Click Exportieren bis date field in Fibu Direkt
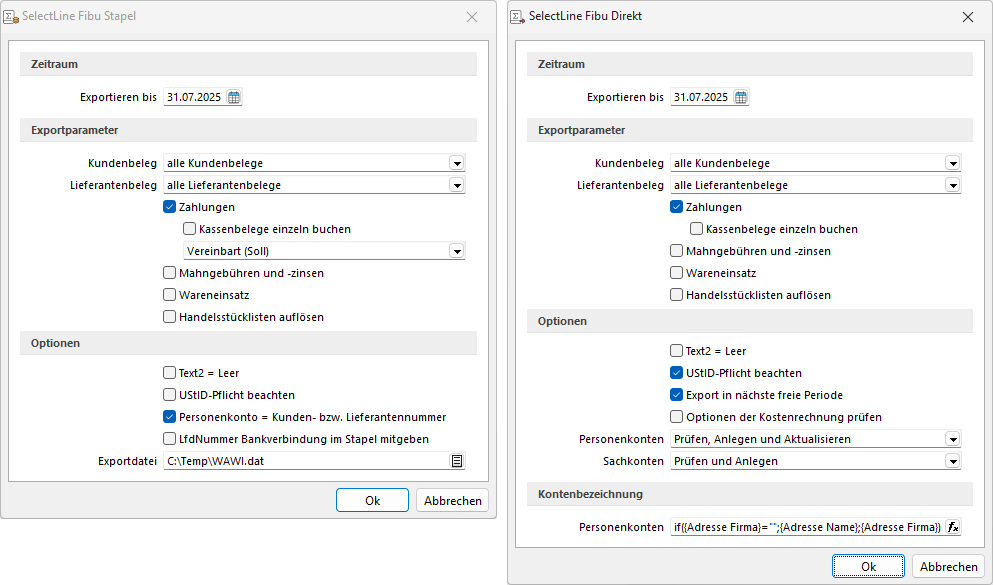Screen dimensions: 993x585 [x=701, y=97]
